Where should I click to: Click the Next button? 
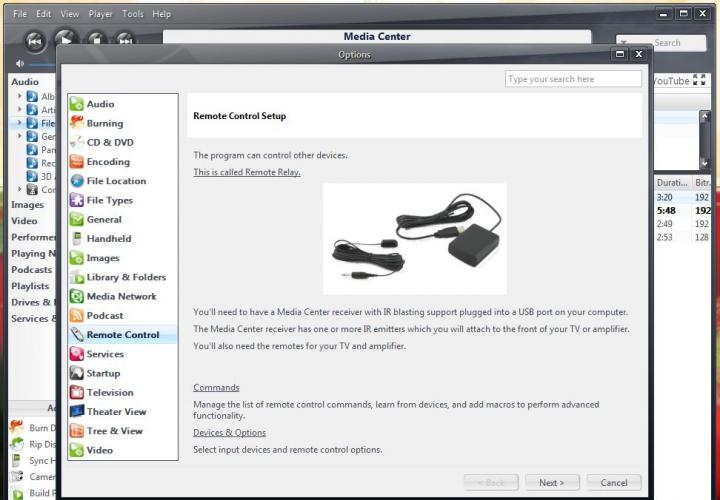(x=552, y=482)
